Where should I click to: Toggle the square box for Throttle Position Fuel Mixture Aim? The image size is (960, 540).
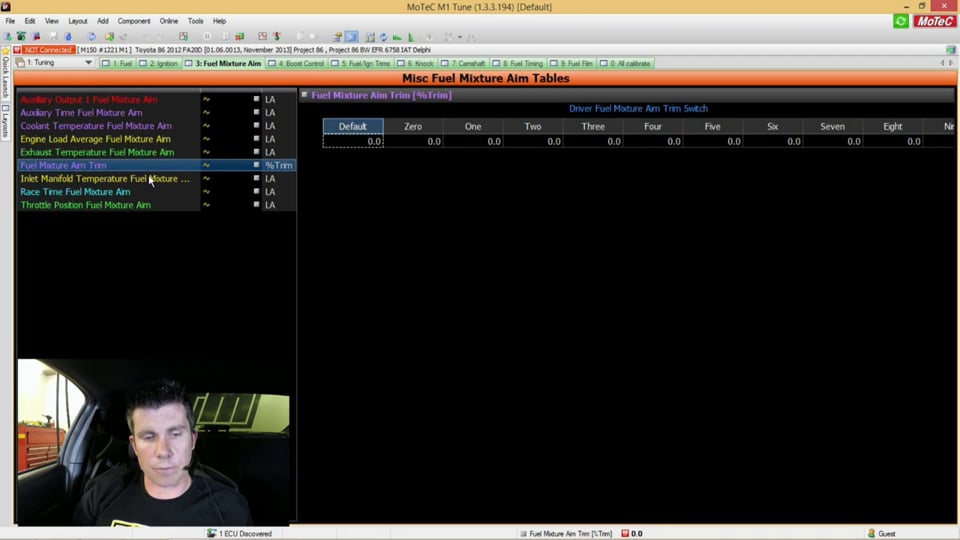(257, 204)
